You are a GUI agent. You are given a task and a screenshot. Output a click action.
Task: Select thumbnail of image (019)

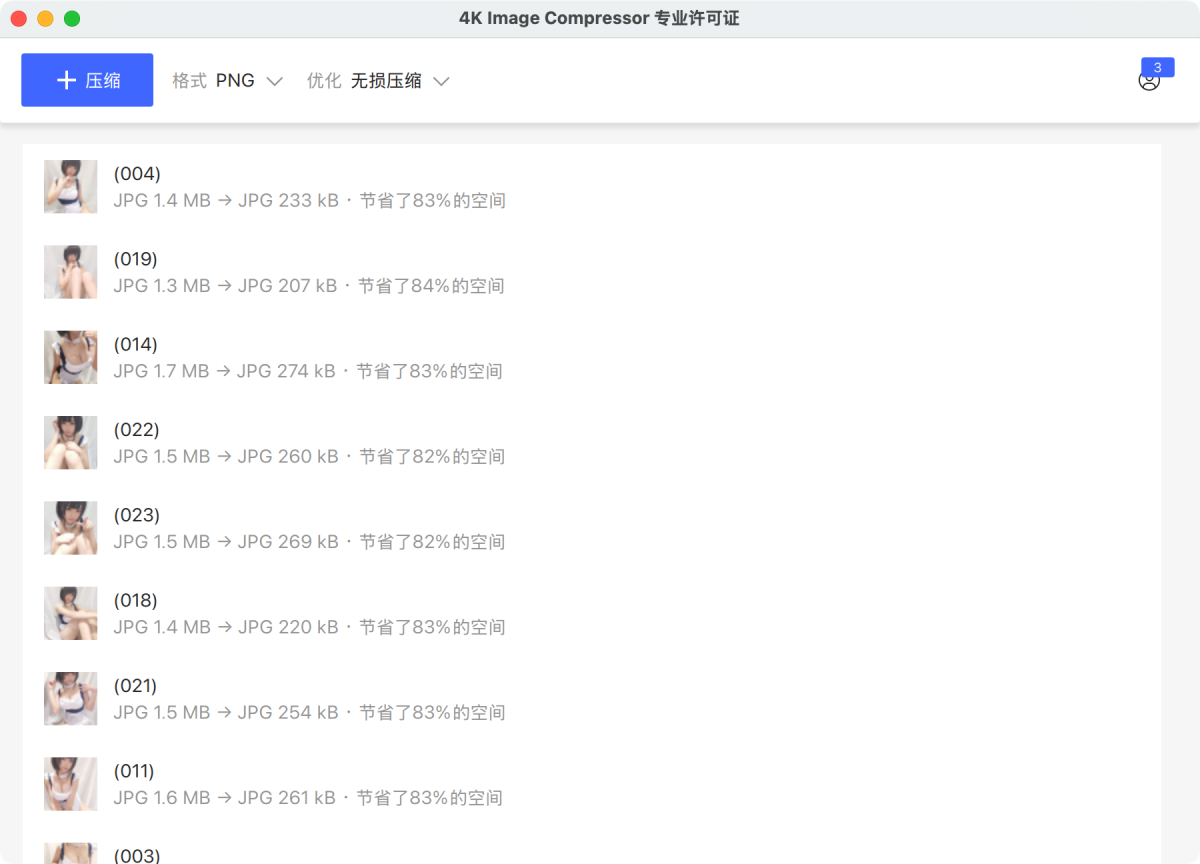(x=70, y=272)
